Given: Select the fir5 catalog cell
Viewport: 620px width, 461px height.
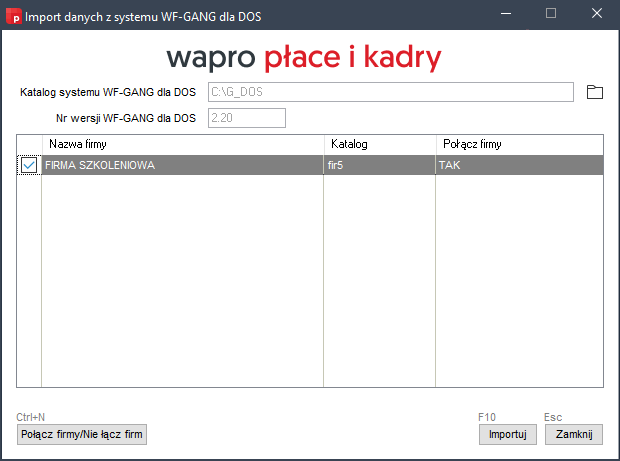Looking at the screenshot, I should click(380, 165).
